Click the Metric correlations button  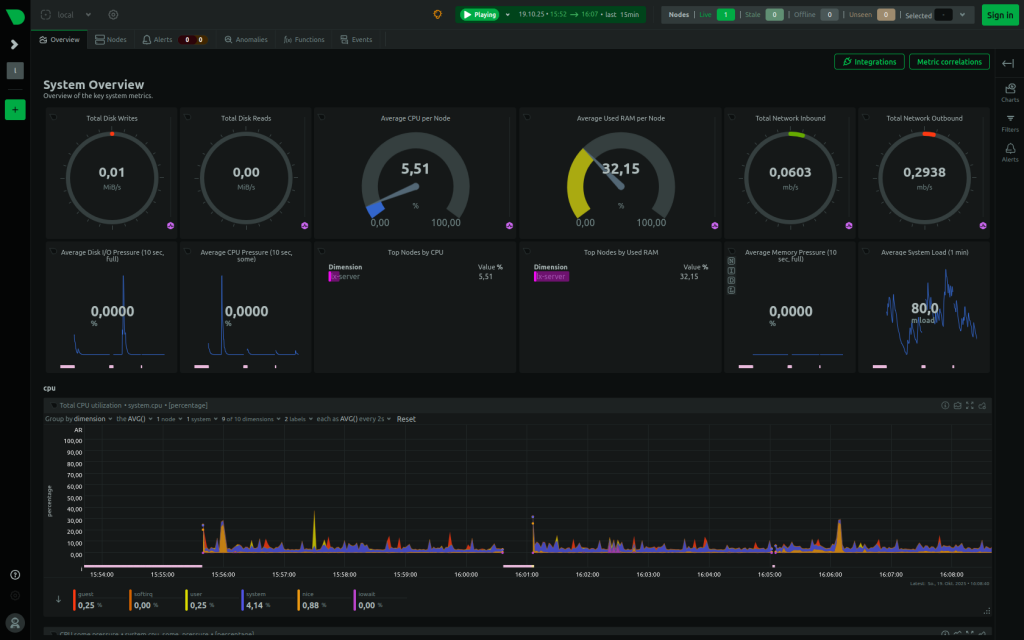pos(948,62)
